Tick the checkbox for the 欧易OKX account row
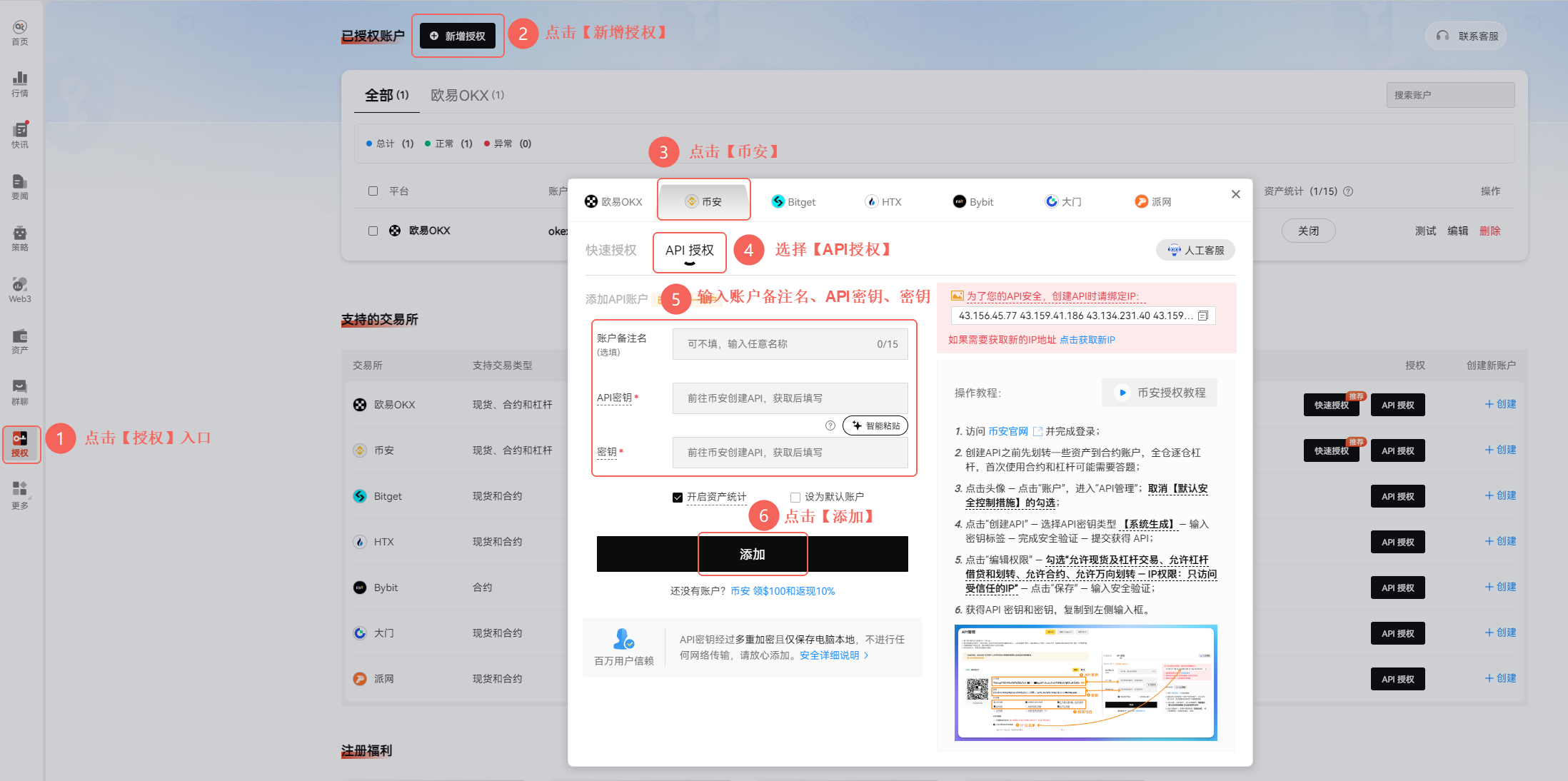Screen dimensions: 1568x781 (x=373, y=231)
